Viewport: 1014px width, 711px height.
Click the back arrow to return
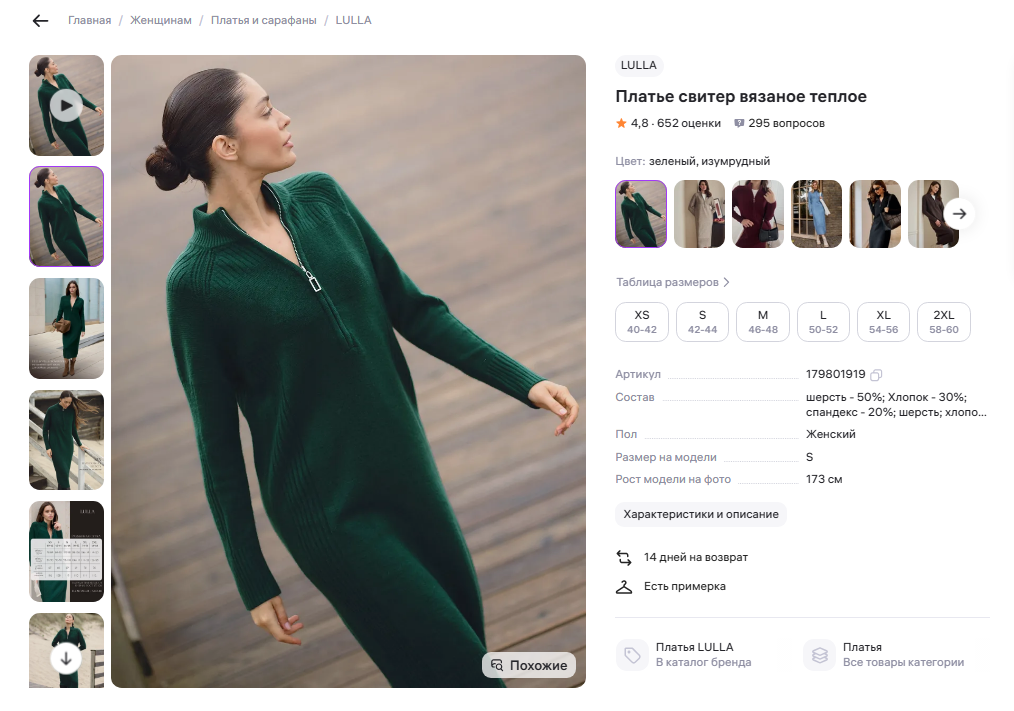pyautogui.click(x=39, y=20)
